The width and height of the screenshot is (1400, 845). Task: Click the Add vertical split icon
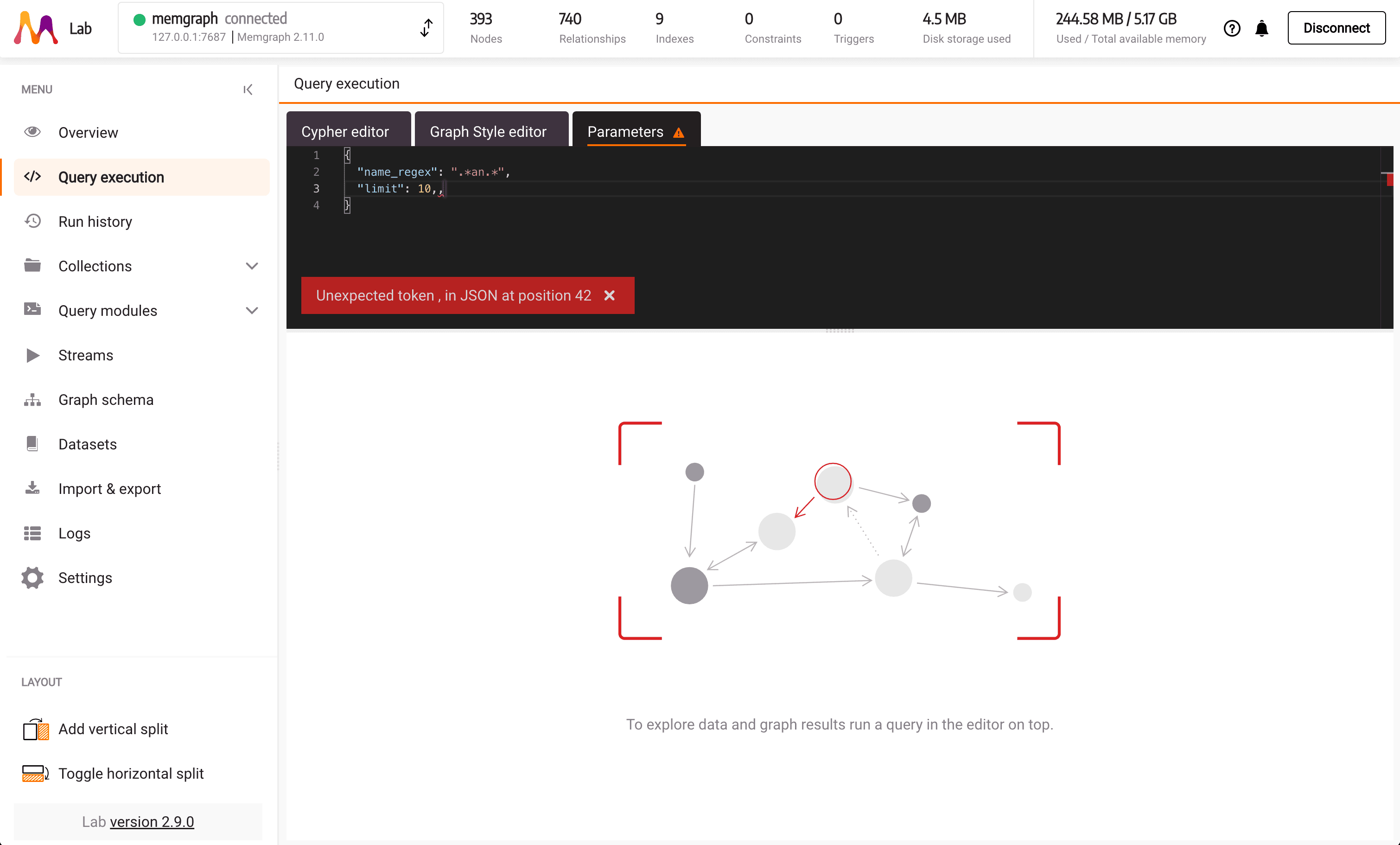pyautogui.click(x=35, y=729)
